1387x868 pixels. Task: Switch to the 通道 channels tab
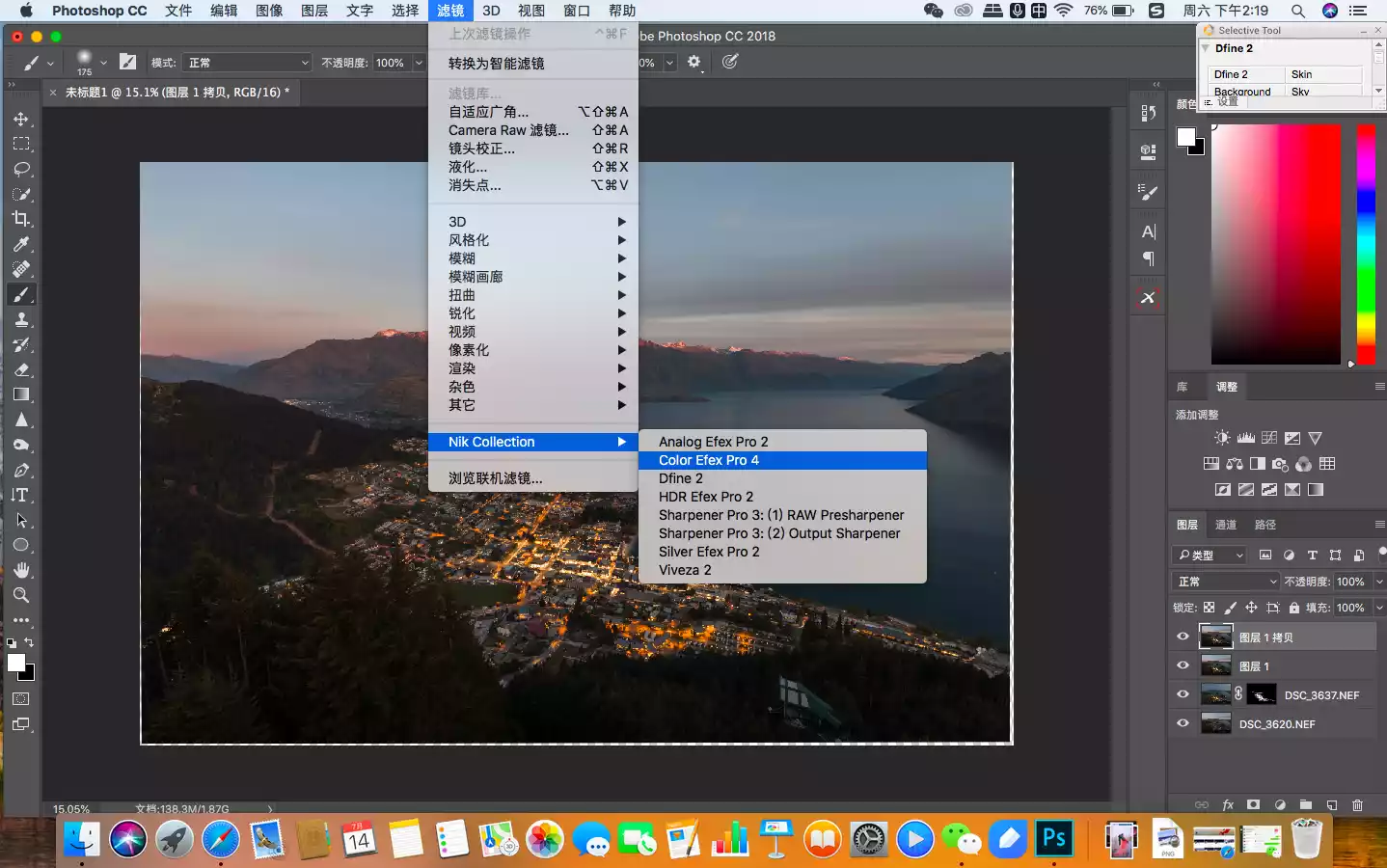1225,525
